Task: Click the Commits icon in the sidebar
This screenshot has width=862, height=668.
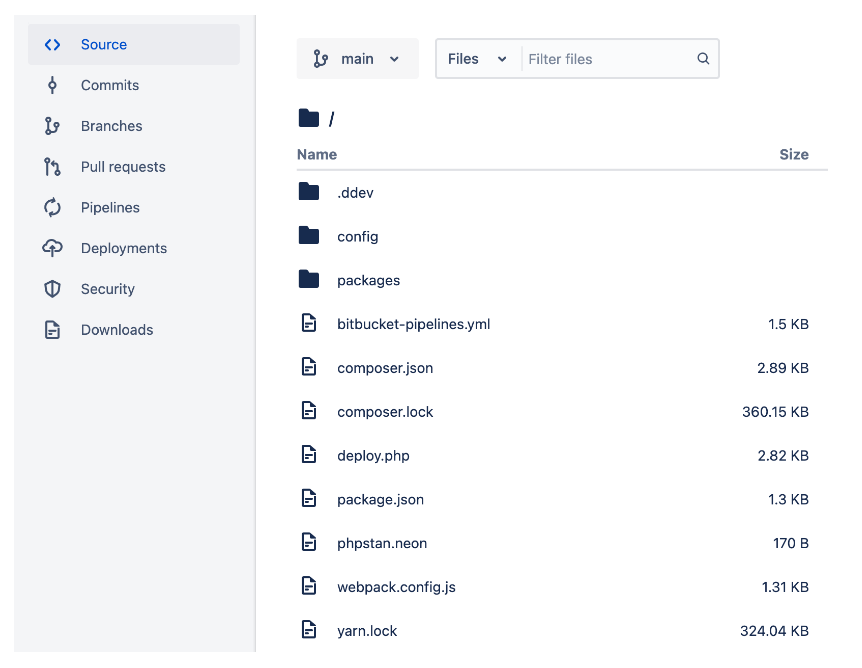Action: tap(52, 85)
